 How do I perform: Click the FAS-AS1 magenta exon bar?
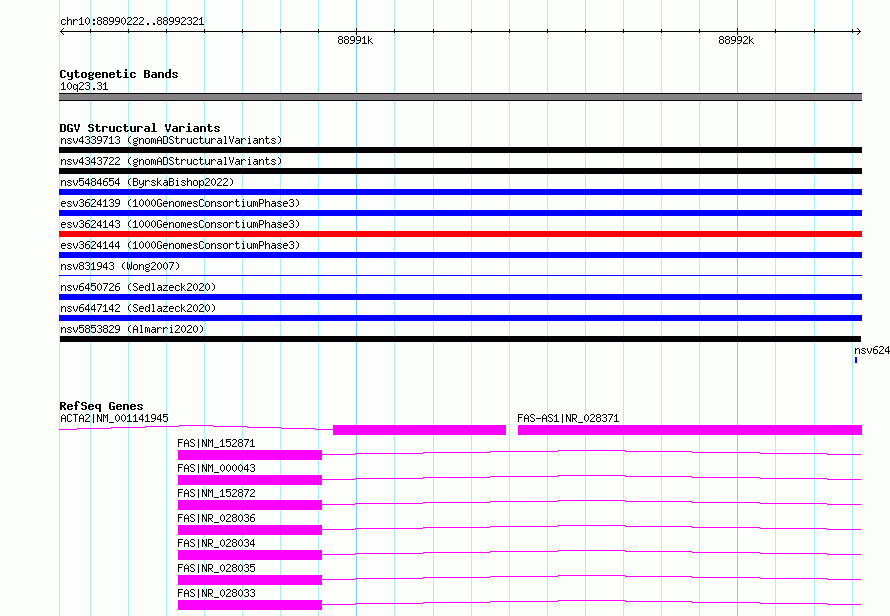point(690,430)
